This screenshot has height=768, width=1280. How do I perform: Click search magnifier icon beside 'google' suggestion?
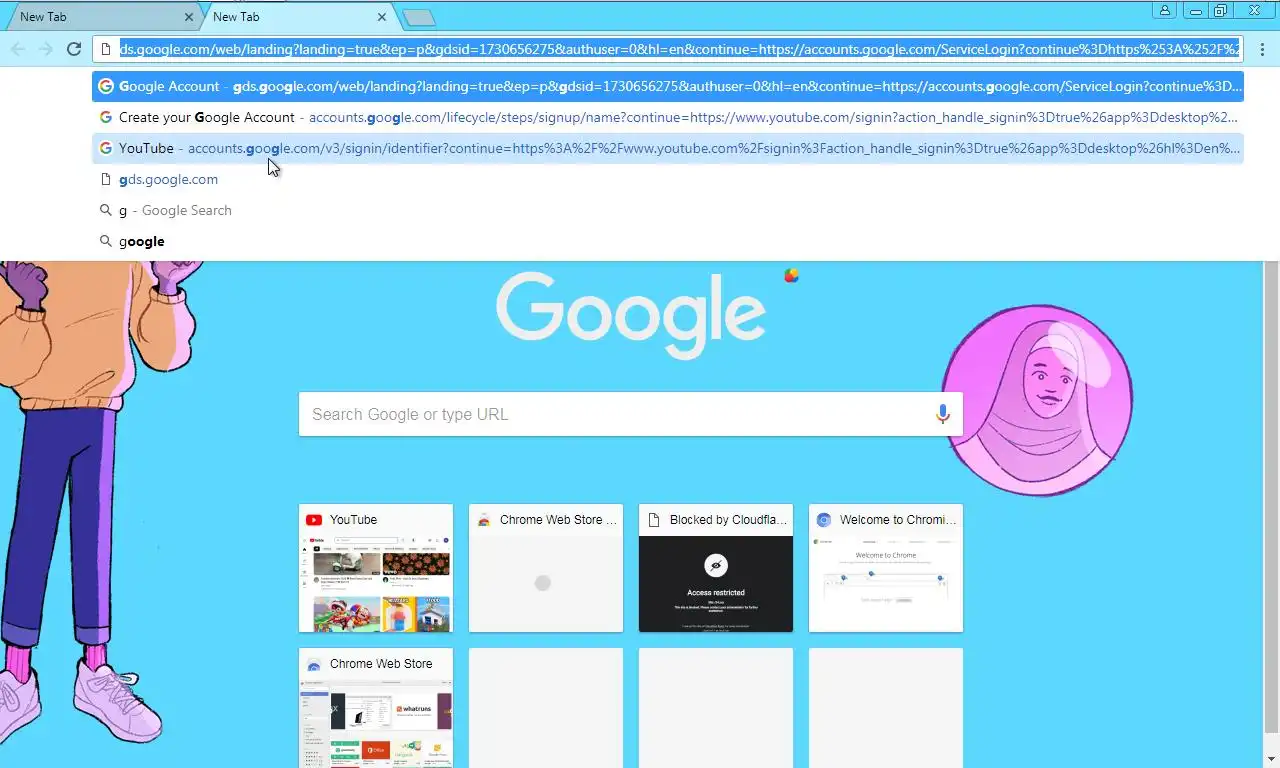(105, 241)
